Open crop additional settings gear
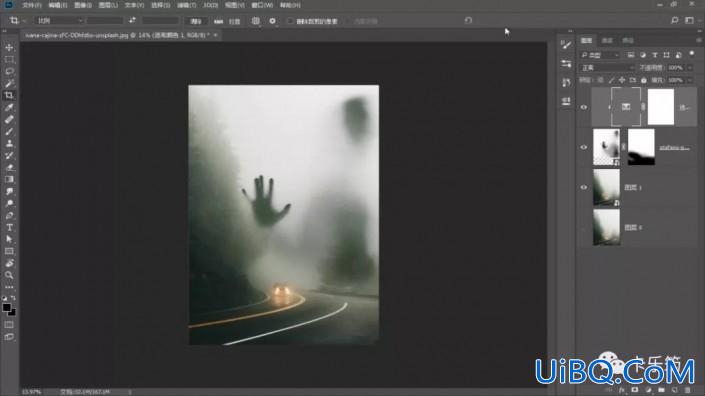This screenshot has height=396, width=705. point(272,21)
